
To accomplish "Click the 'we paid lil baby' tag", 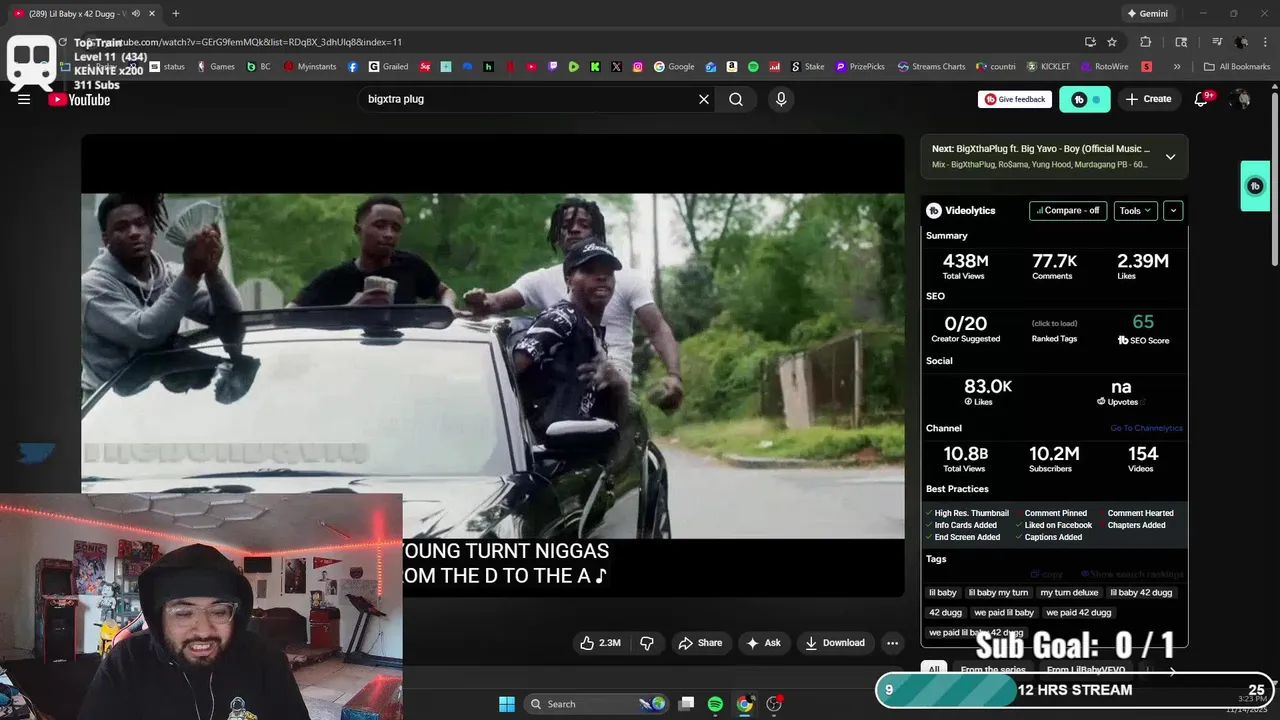I will point(1004,612).
